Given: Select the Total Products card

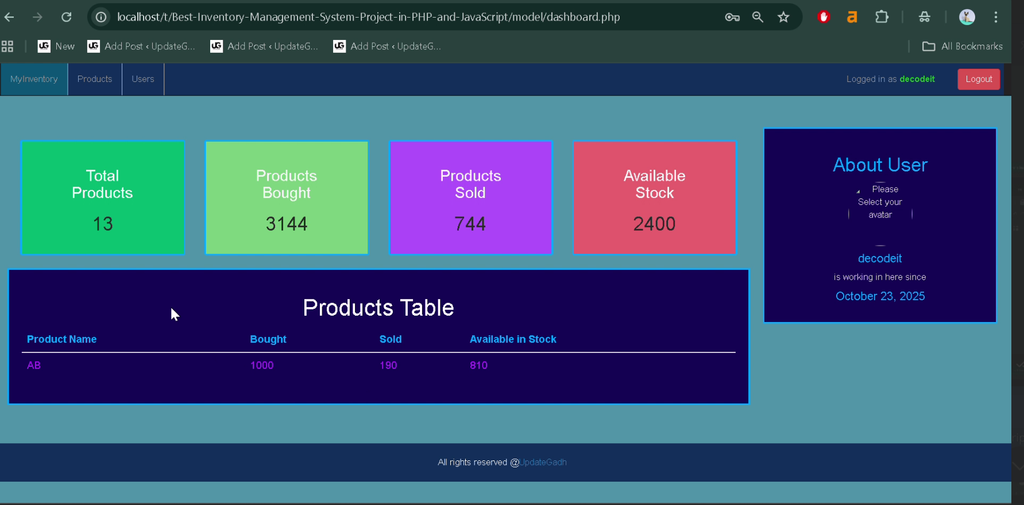Looking at the screenshot, I should click(103, 197).
